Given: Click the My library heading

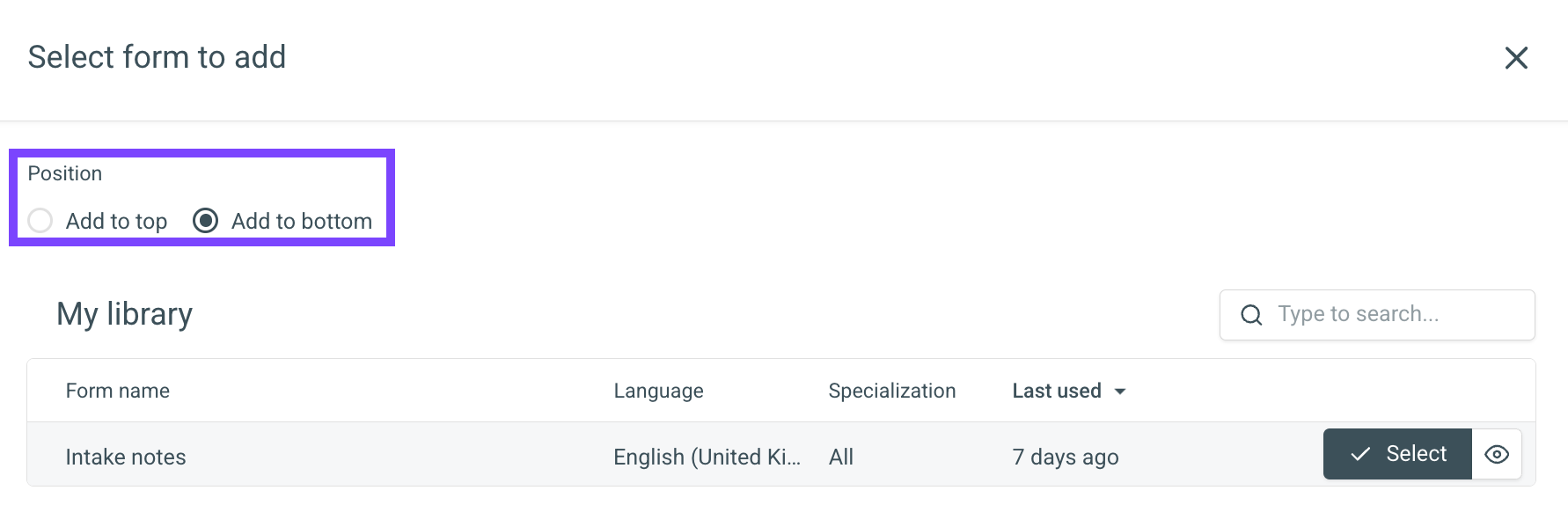Looking at the screenshot, I should 124,315.
